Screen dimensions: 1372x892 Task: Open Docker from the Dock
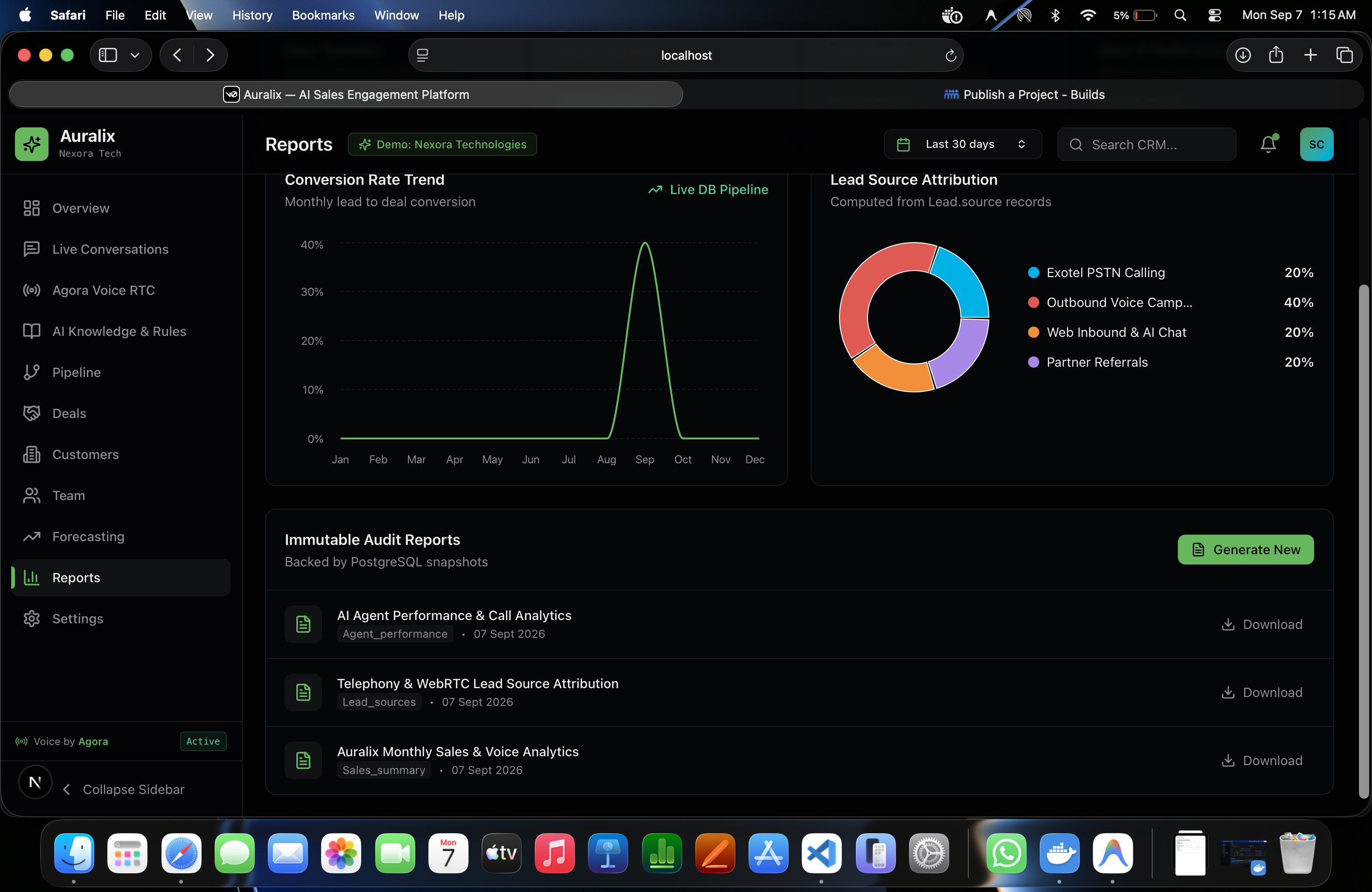click(1059, 853)
